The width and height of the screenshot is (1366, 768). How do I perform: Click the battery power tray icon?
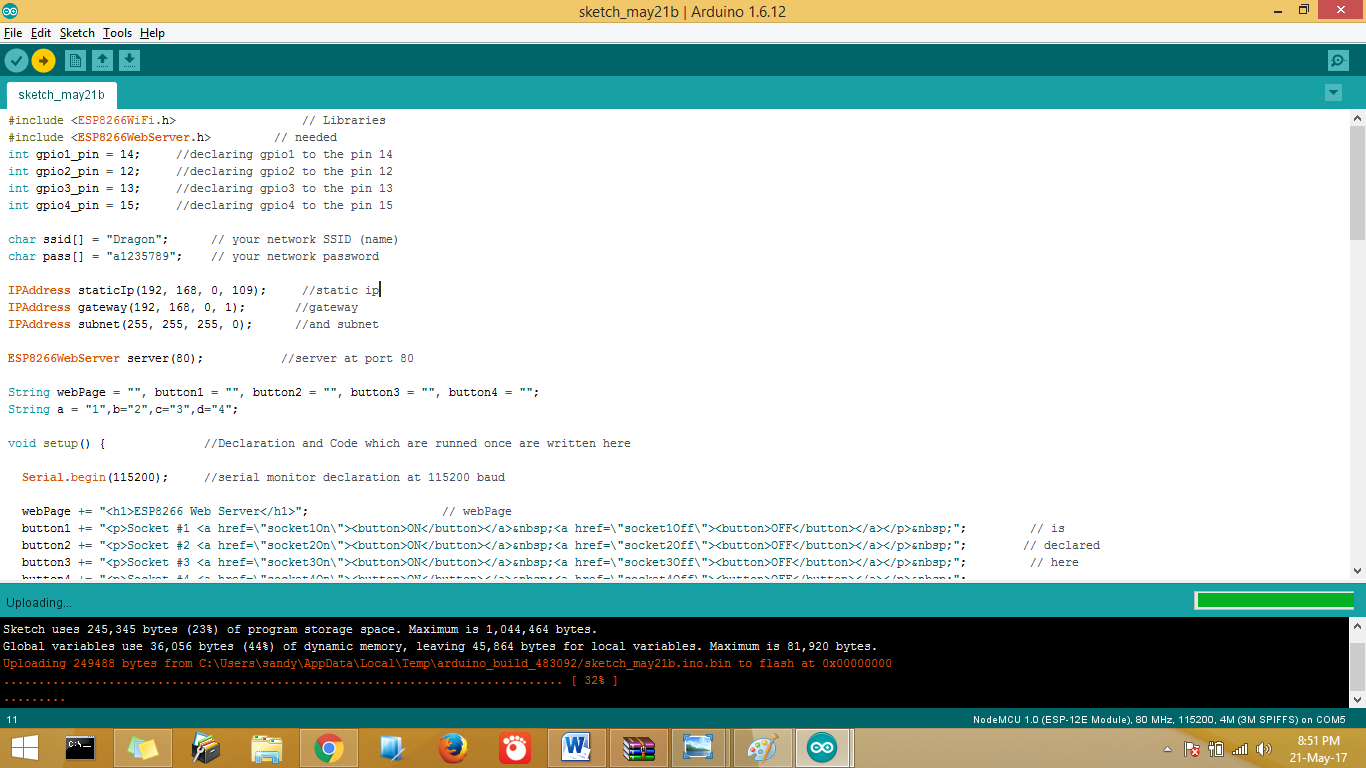click(x=1216, y=749)
